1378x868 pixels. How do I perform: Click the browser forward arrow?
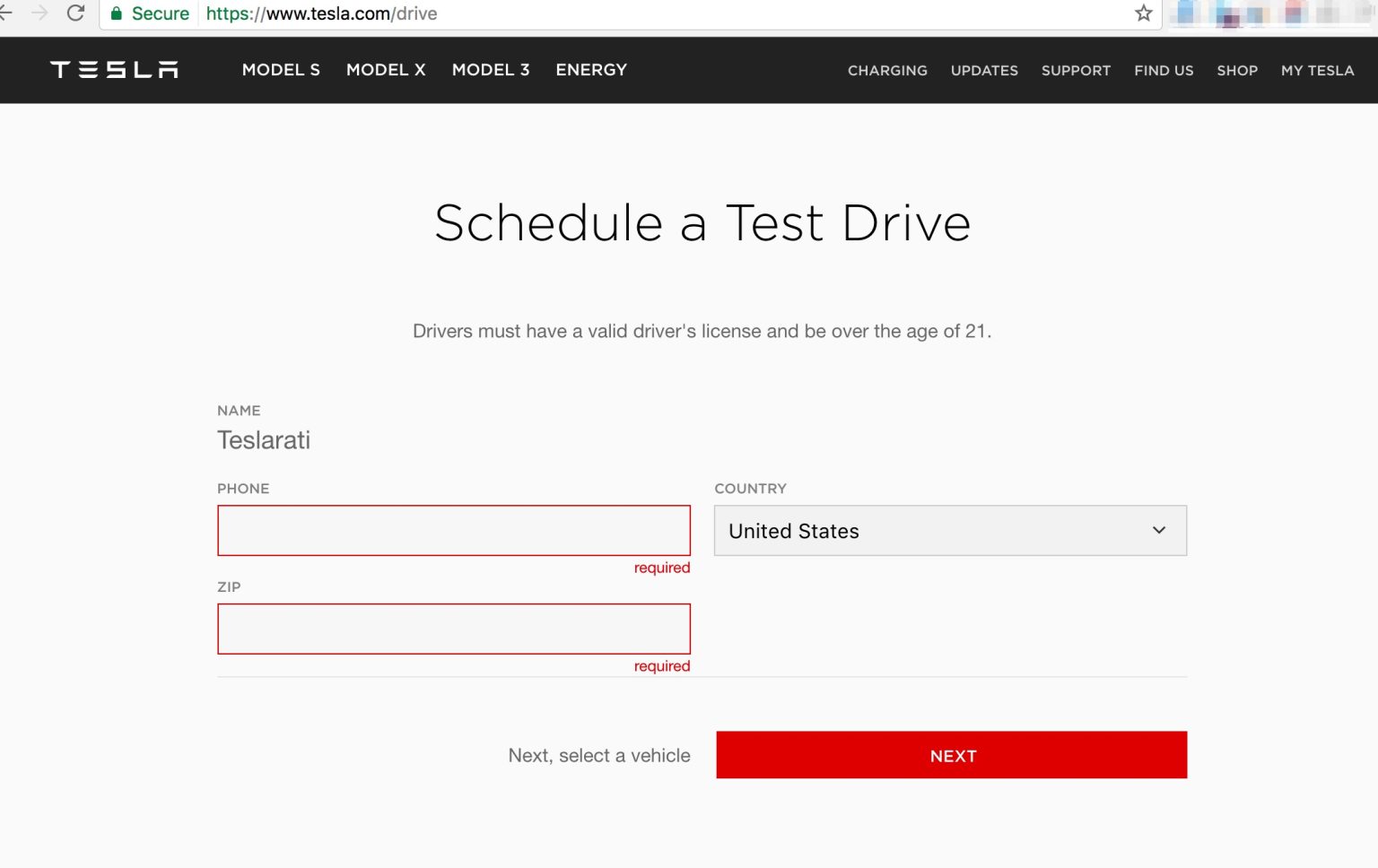39,13
